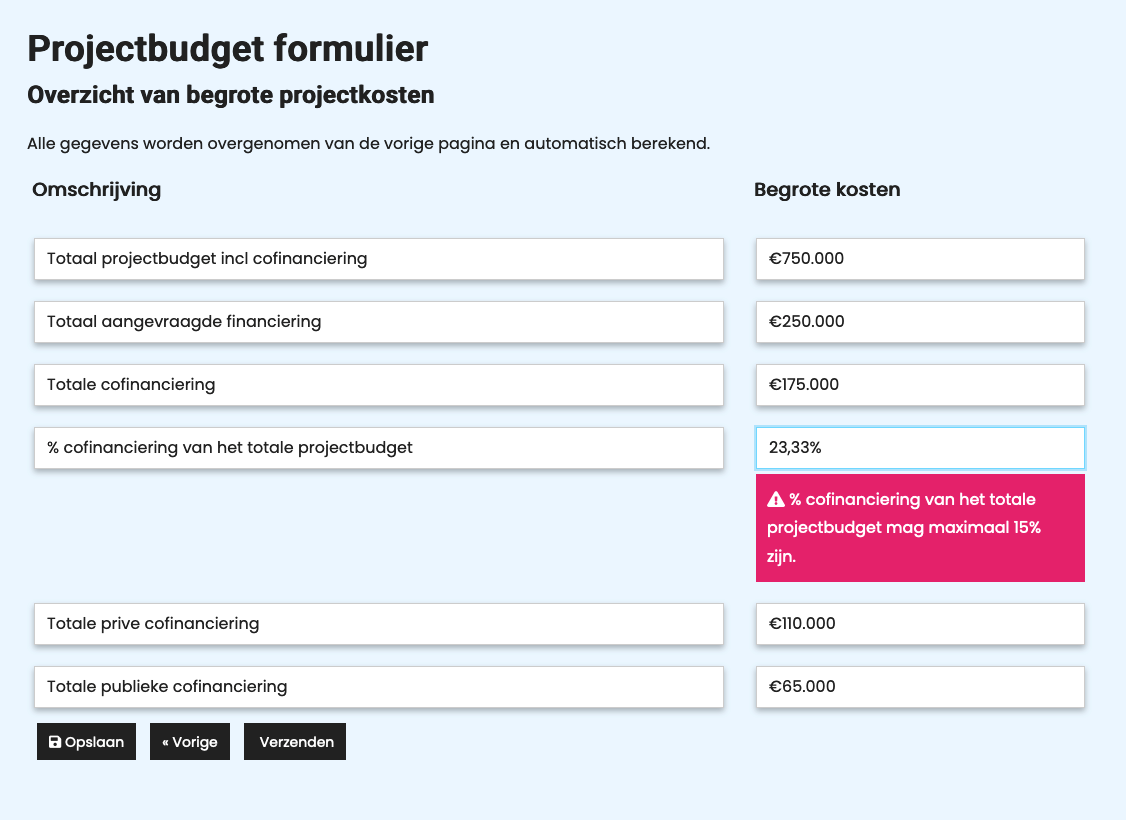The image size is (1126, 820).
Task: Select the €175.000 cost field
Action: click(x=919, y=384)
